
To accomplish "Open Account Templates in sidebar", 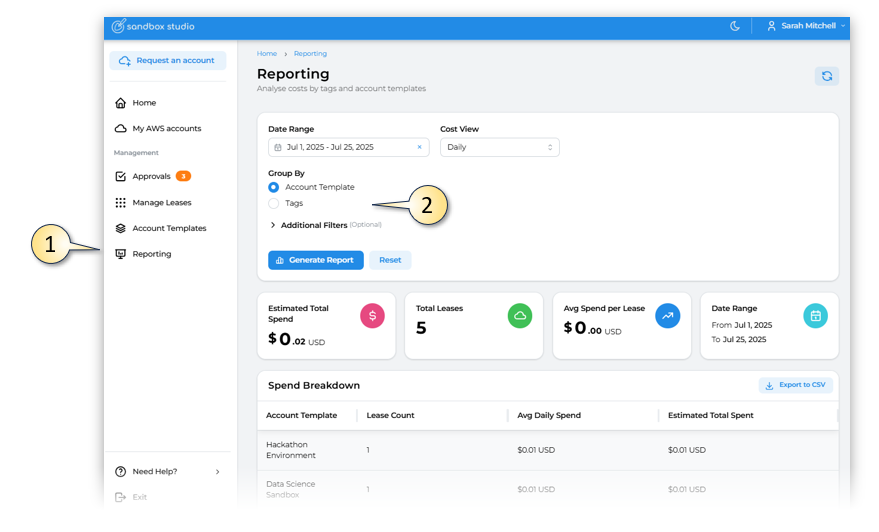I will pos(168,229).
